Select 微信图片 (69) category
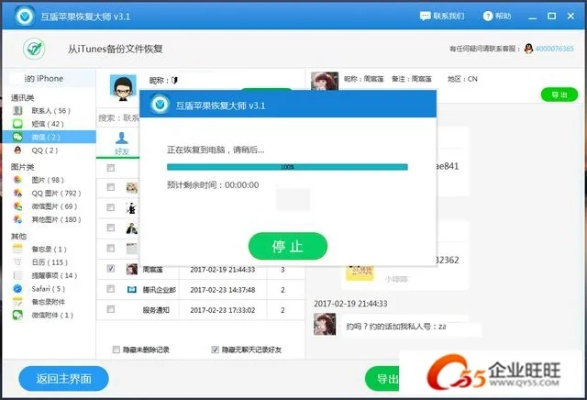The height and width of the screenshot is (400, 587). [54, 206]
